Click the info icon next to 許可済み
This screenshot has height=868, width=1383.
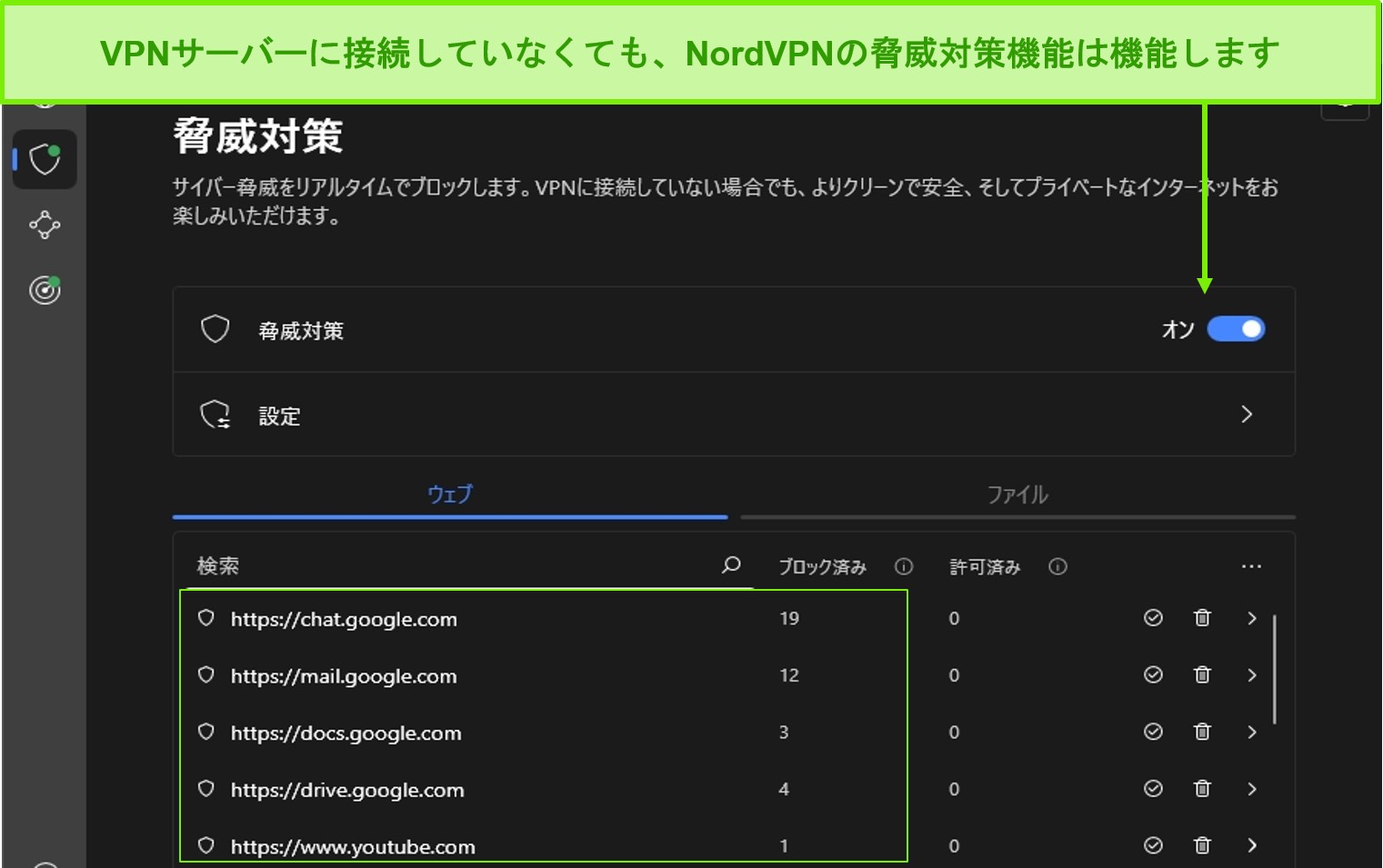coord(1057,566)
